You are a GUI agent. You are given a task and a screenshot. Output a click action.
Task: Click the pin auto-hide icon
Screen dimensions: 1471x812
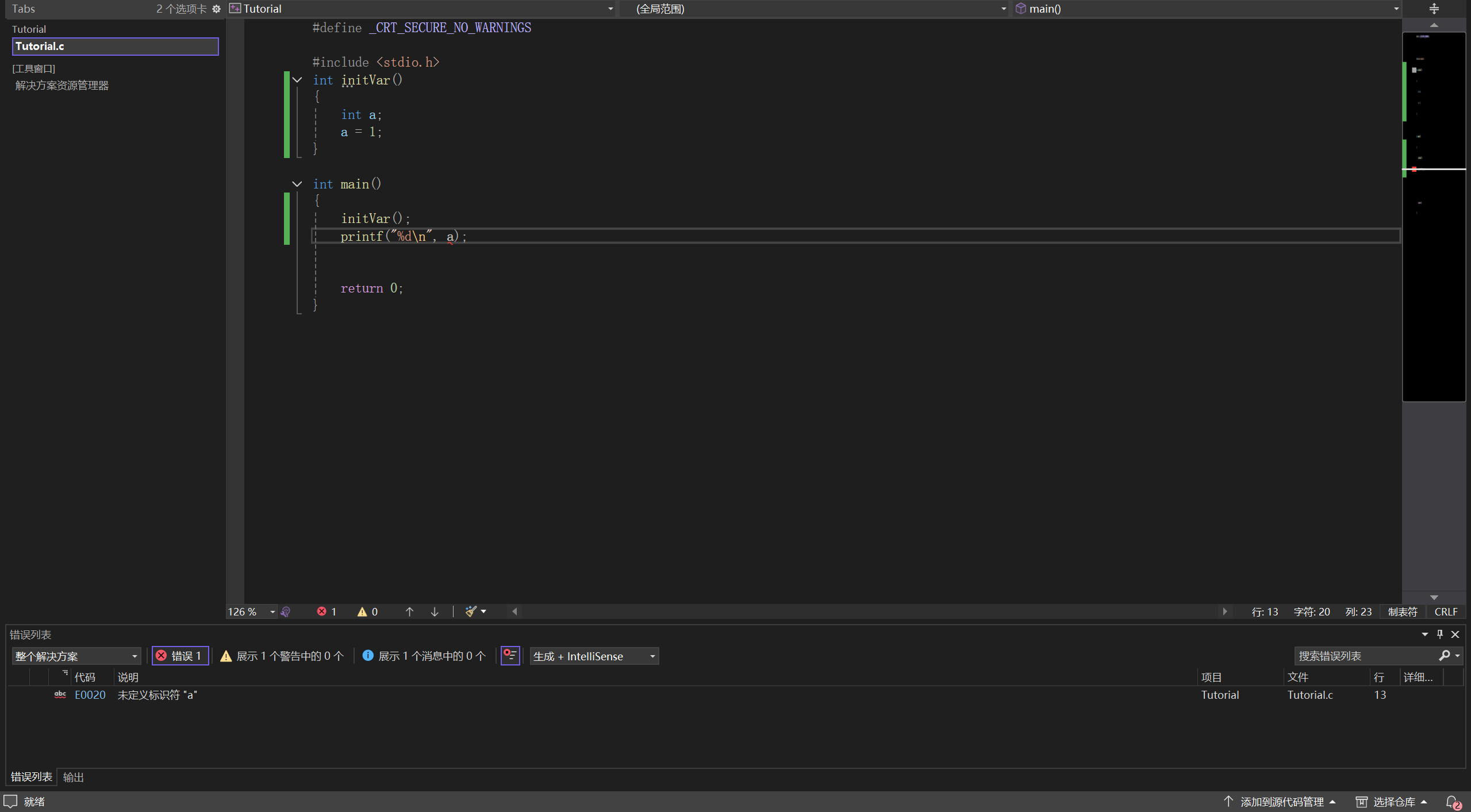(1440, 634)
